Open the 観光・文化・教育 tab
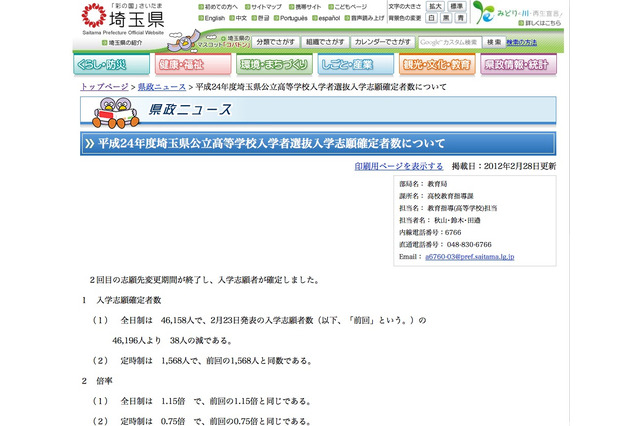Screen dimensions: 640x426 437,64
